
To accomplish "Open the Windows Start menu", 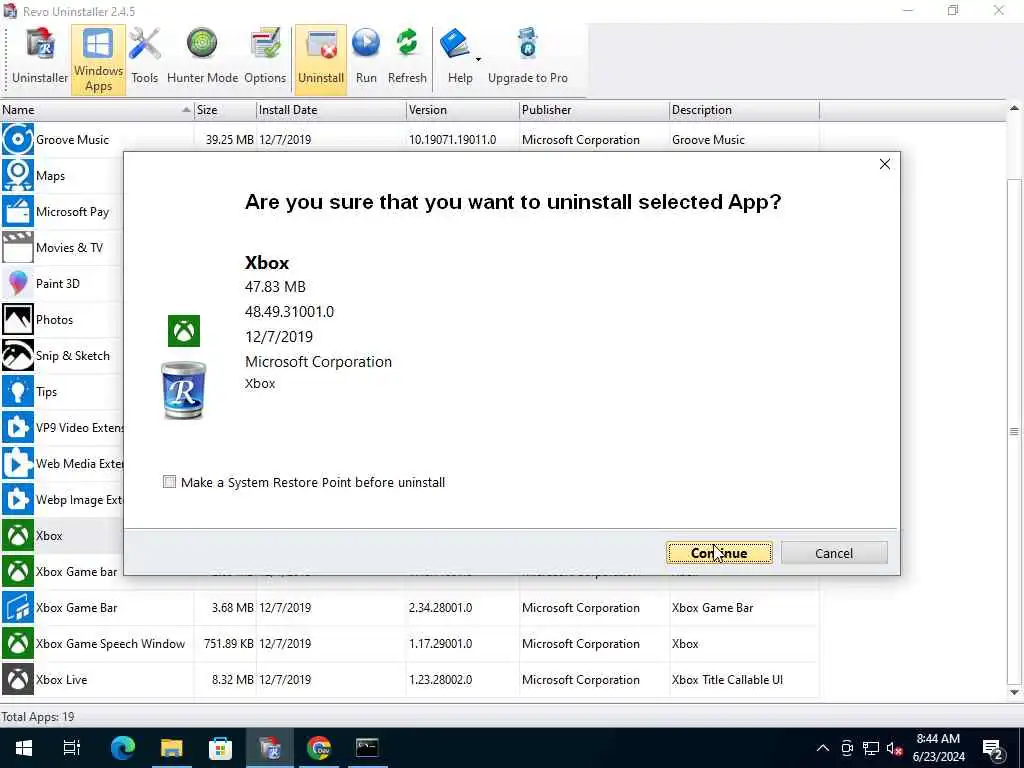I will point(24,748).
